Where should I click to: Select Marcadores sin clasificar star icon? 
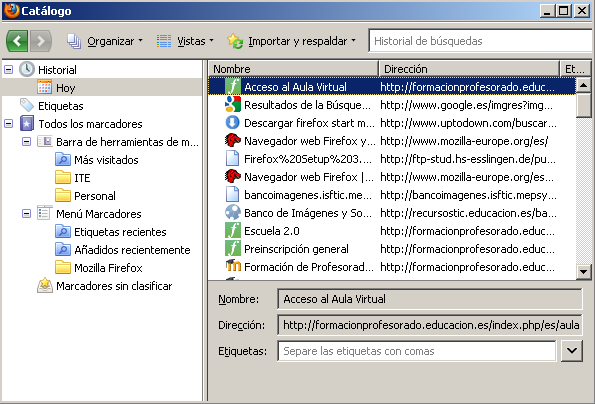pyautogui.click(x=45, y=285)
